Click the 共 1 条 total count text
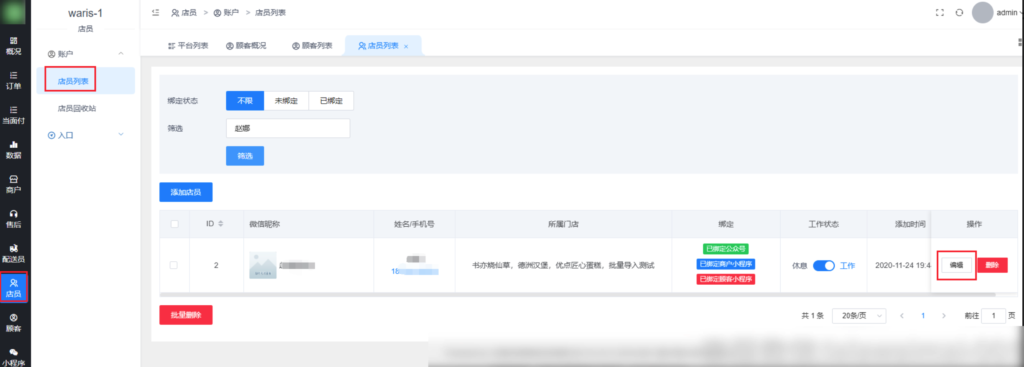The height and width of the screenshot is (367, 1024). 812,315
